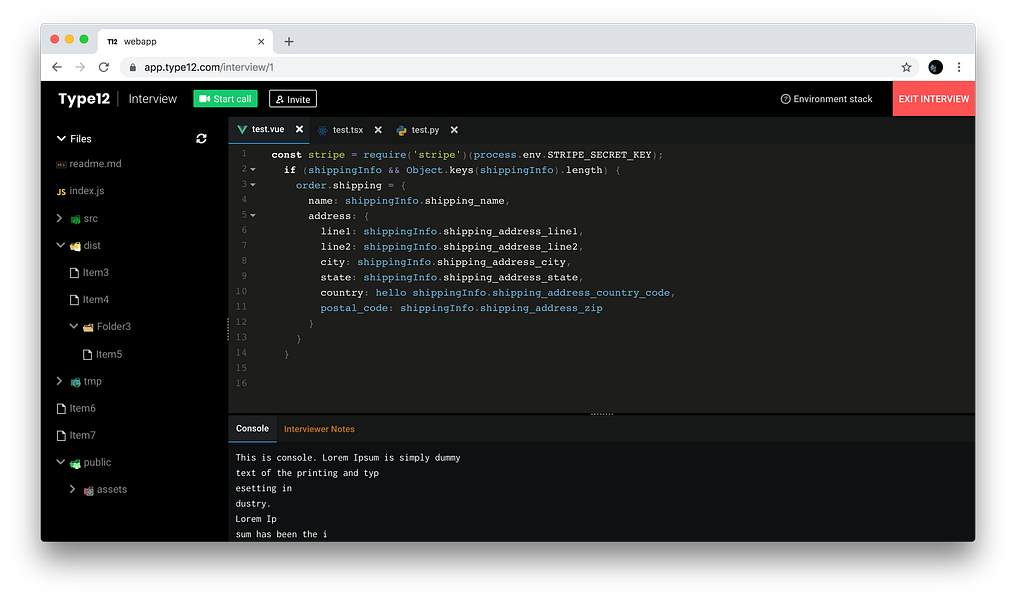Click the React icon on test.tsx tab
1016x600 pixels.
323,130
